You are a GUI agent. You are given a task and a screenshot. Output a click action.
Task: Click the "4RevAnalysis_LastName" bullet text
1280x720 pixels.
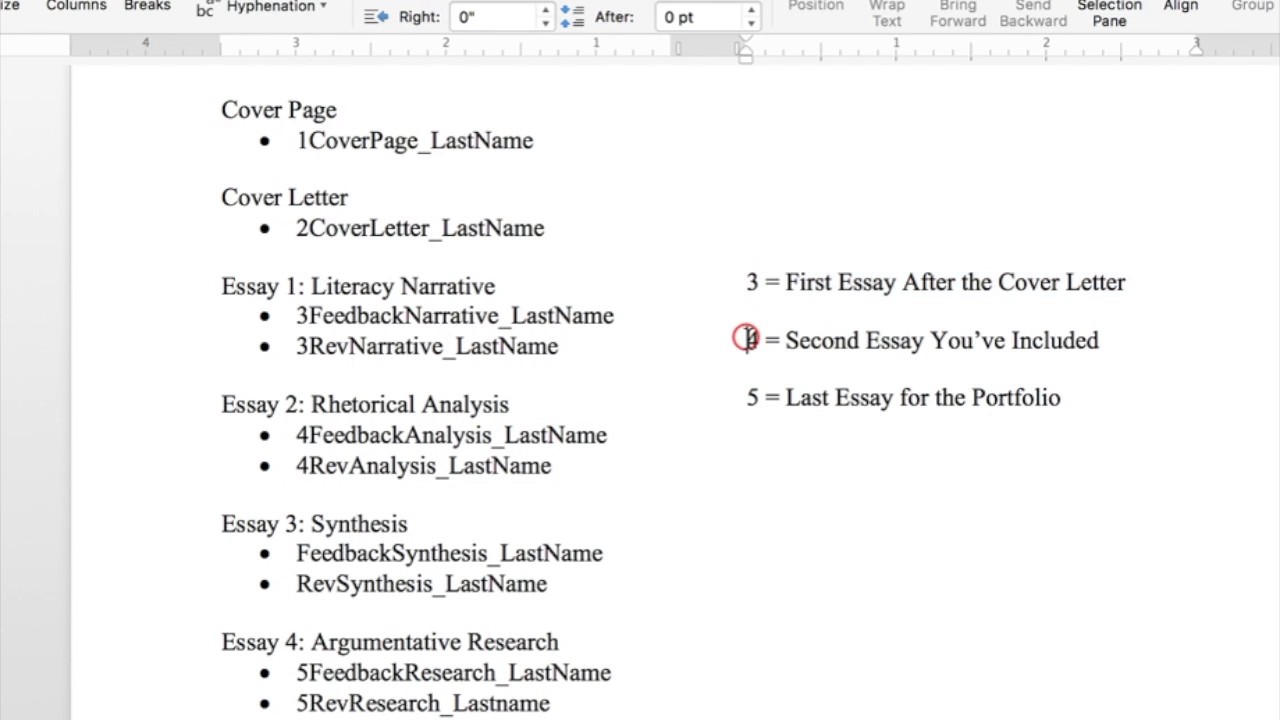[x=424, y=466]
